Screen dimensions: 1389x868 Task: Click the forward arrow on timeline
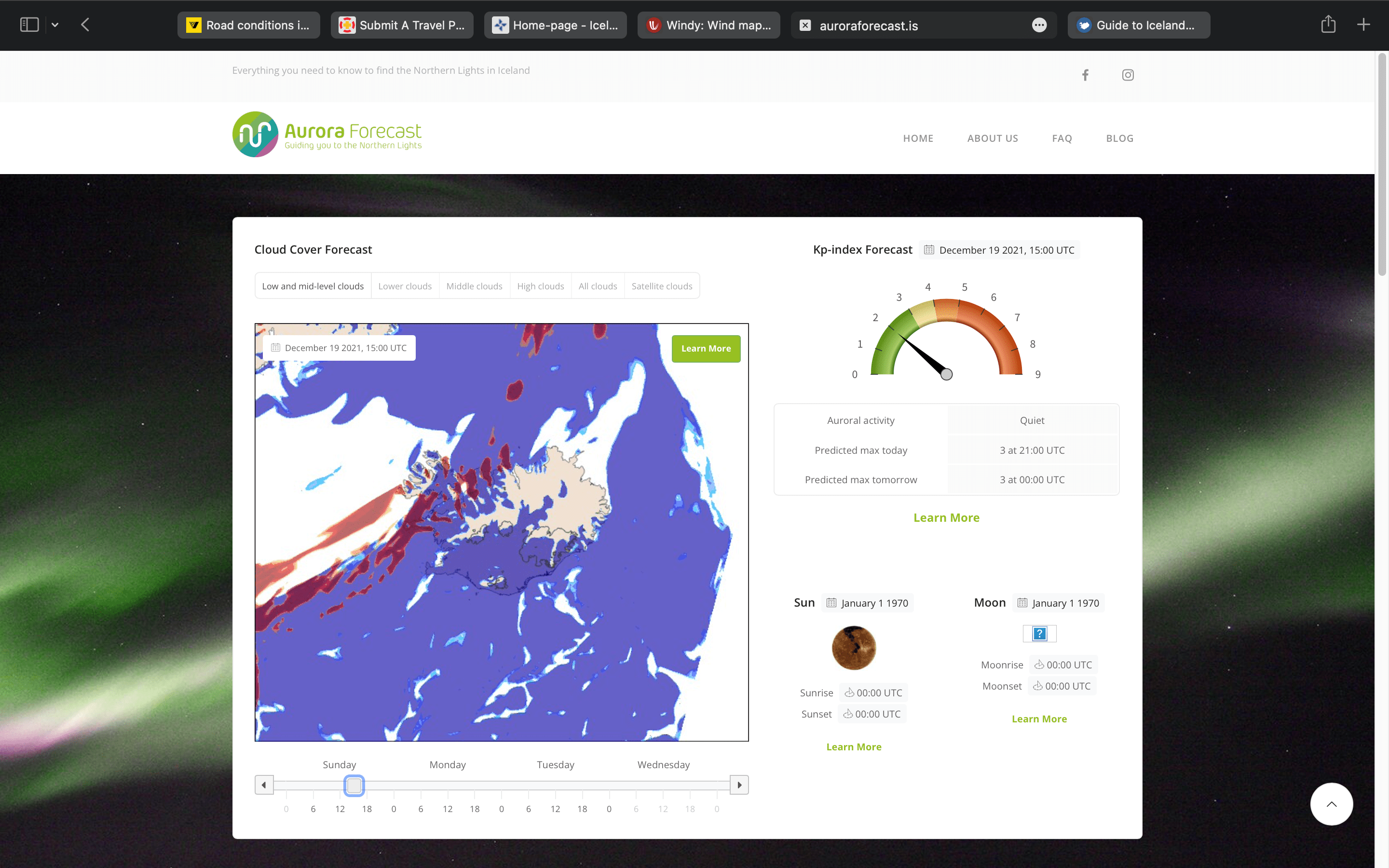739,785
